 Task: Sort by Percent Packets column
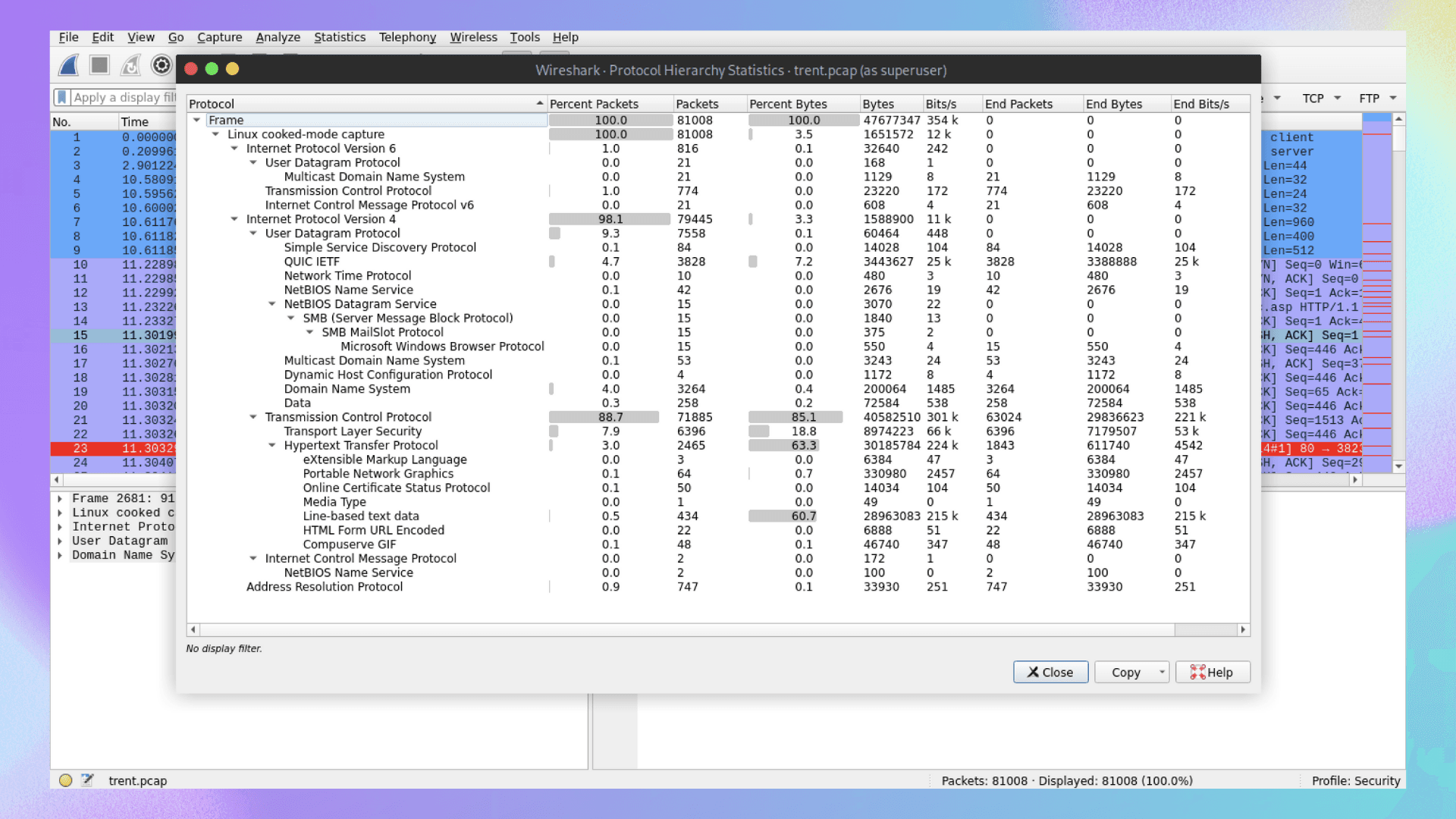tap(610, 104)
